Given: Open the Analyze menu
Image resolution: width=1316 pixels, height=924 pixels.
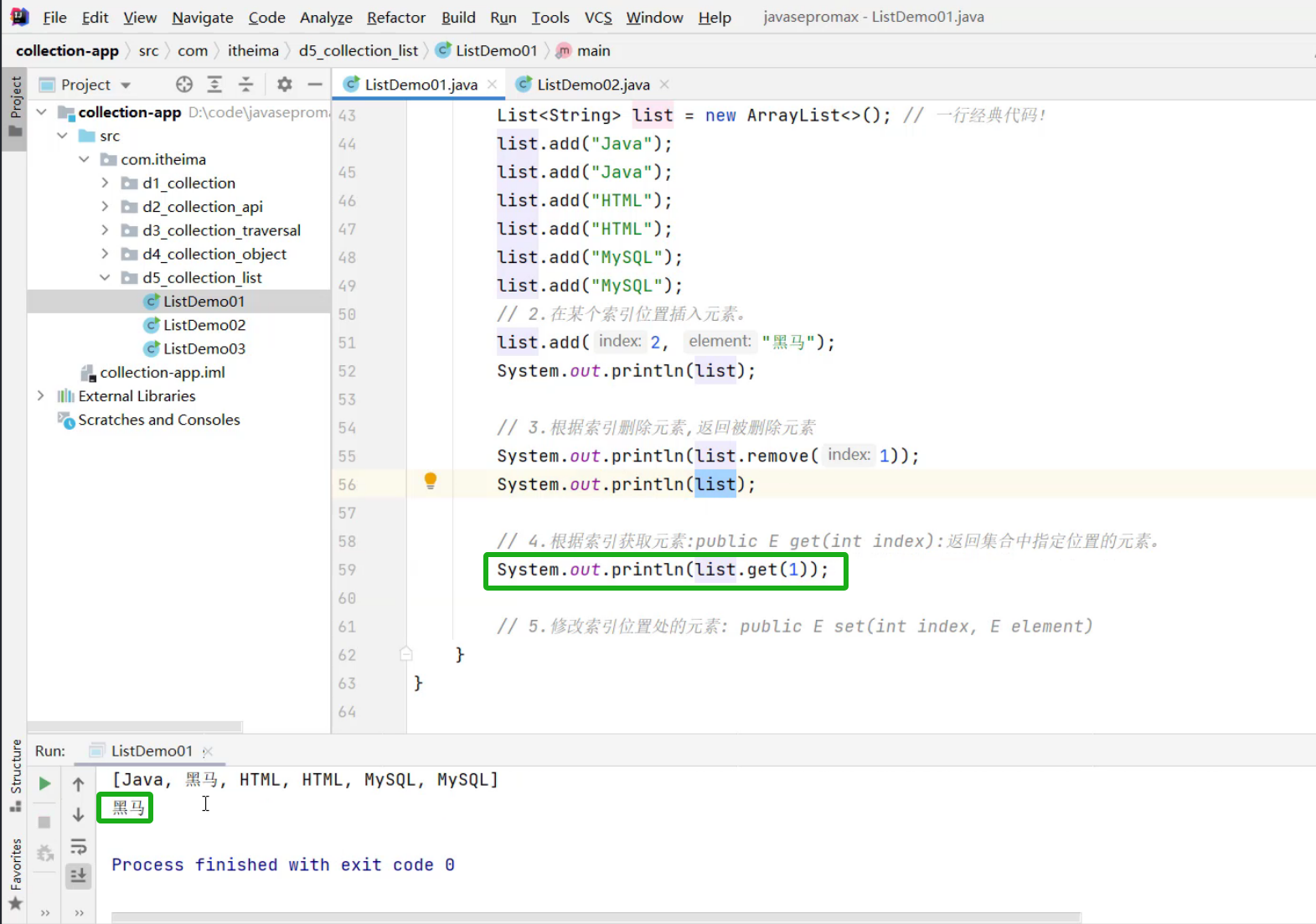Looking at the screenshot, I should [x=326, y=17].
